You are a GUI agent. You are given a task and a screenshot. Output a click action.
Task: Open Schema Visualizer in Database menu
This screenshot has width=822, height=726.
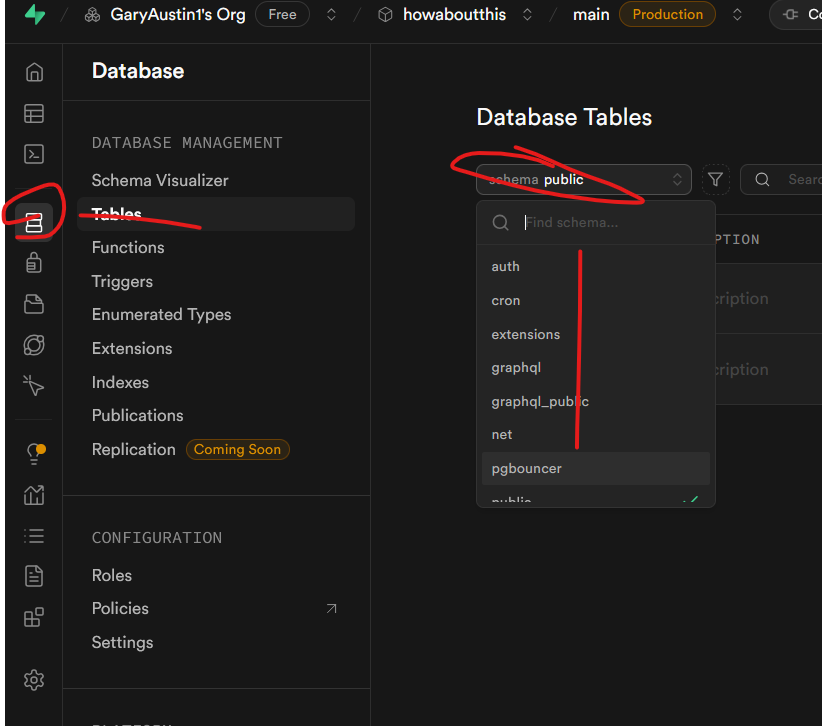pyautogui.click(x=160, y=180)
